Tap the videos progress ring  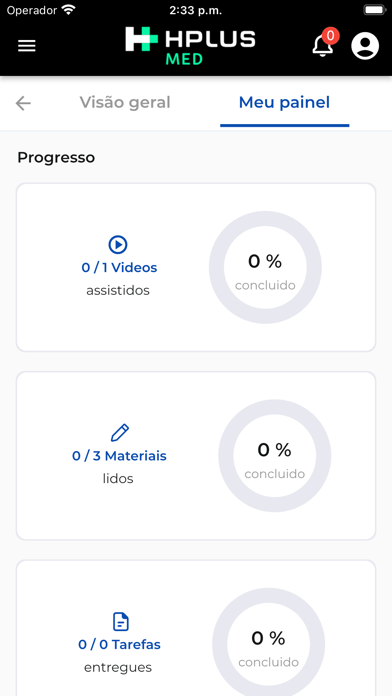(x=265, y=267)
